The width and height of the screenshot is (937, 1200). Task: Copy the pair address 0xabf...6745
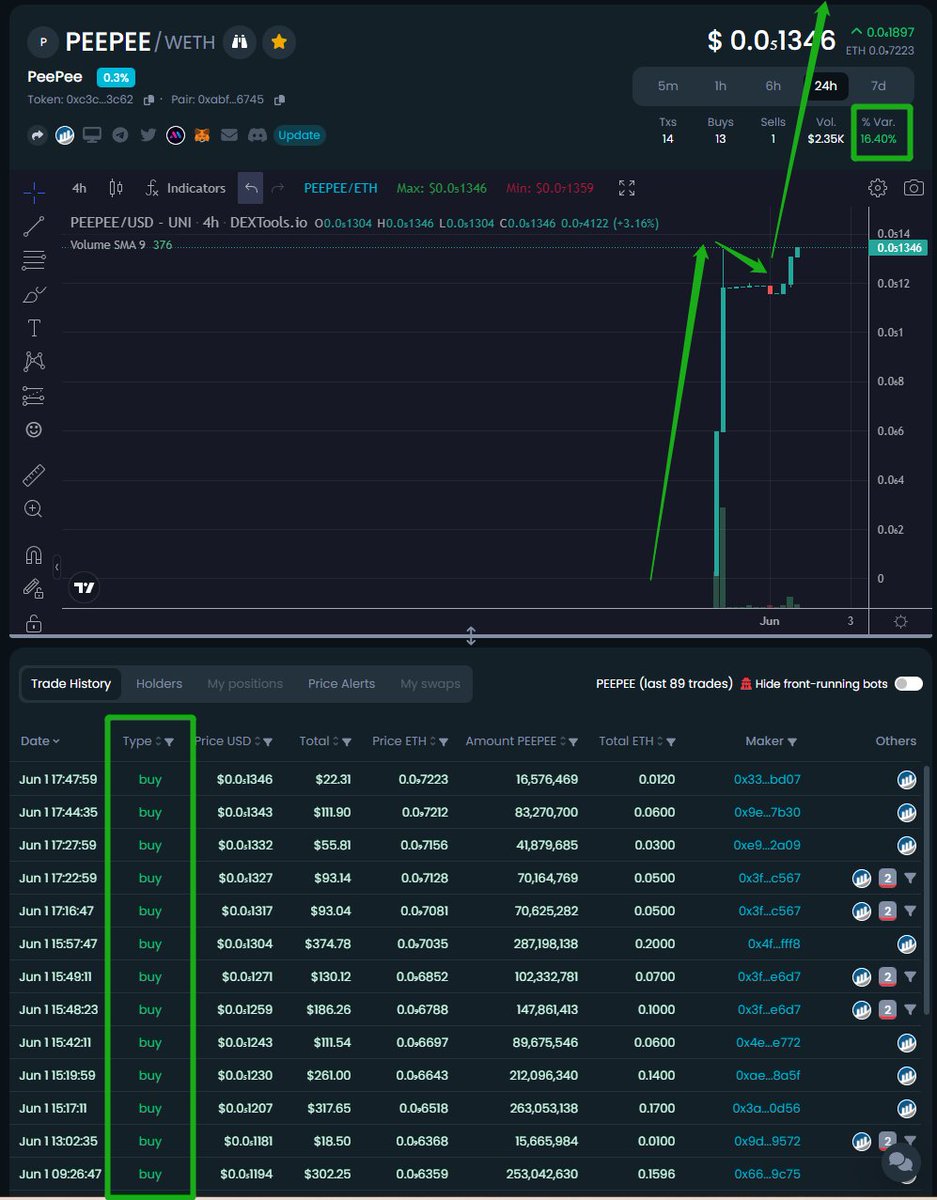(x=280, y=100)
